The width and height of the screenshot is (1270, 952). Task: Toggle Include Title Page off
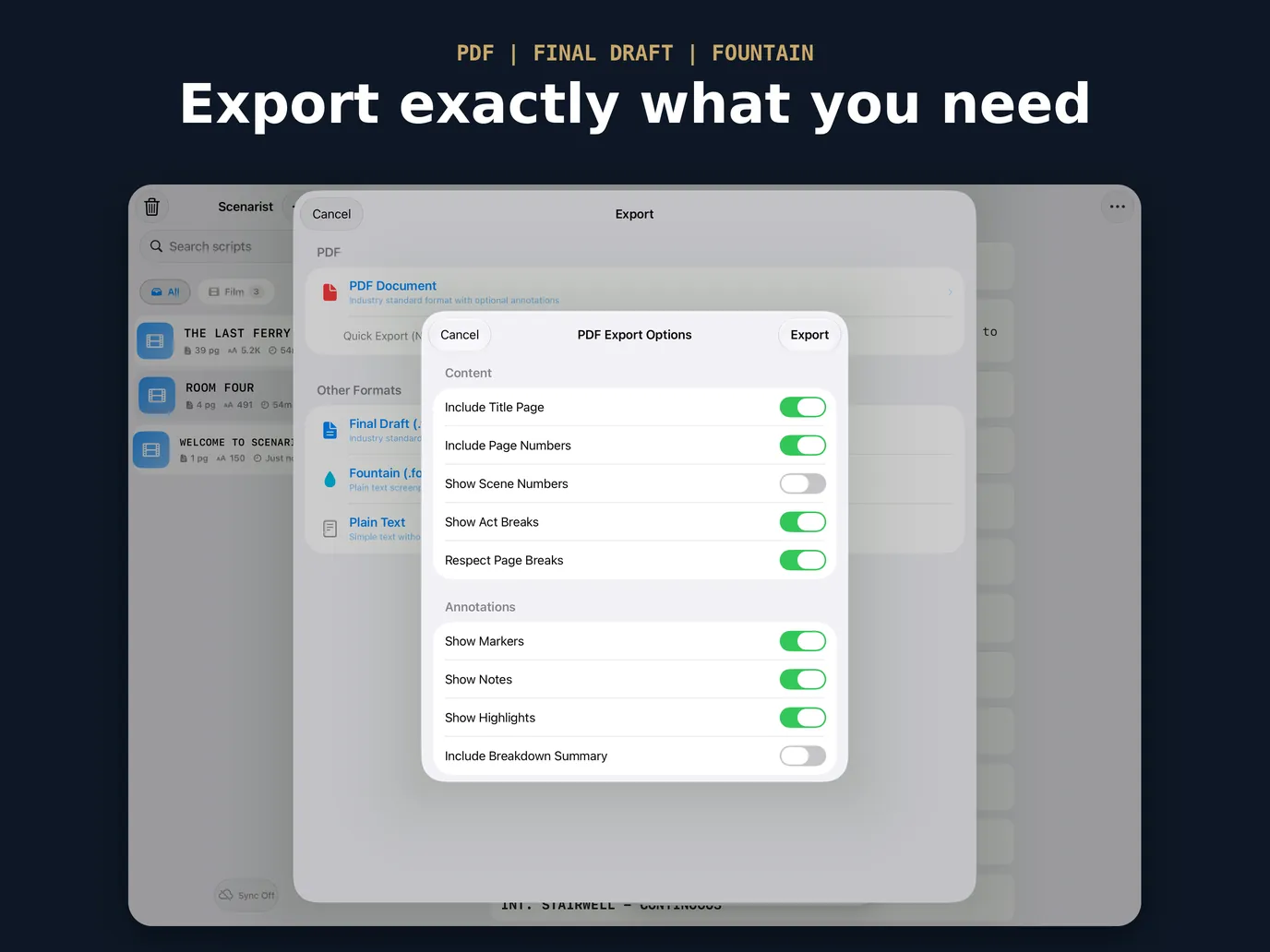pos(803,407)
